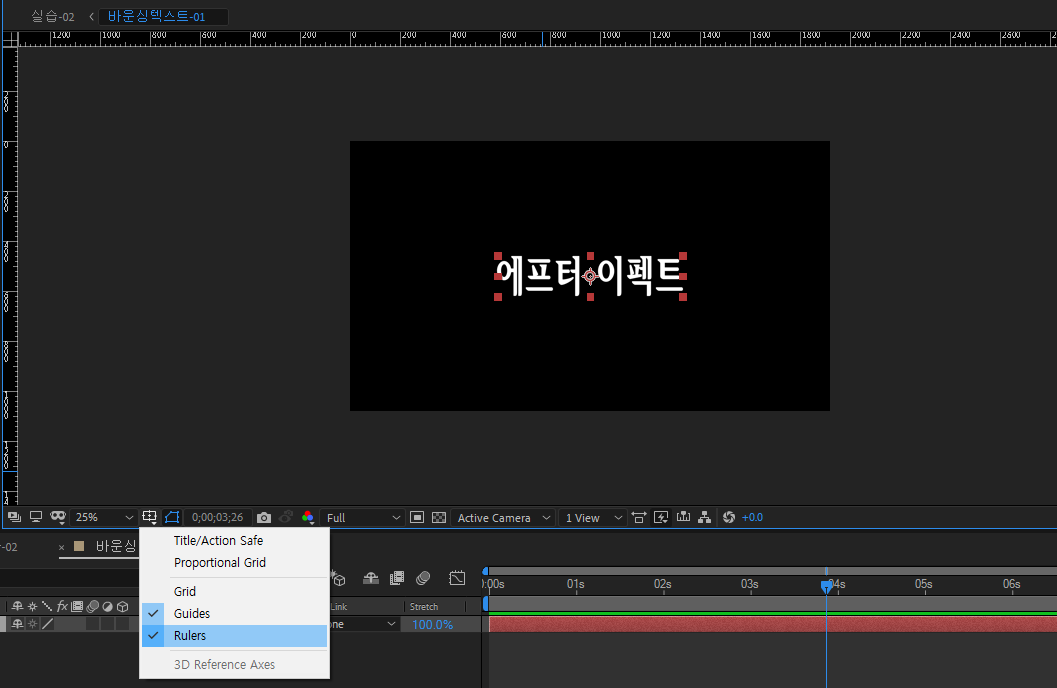
Task: Click Frame Blending column header icon
Action: (x=77, y=606)
